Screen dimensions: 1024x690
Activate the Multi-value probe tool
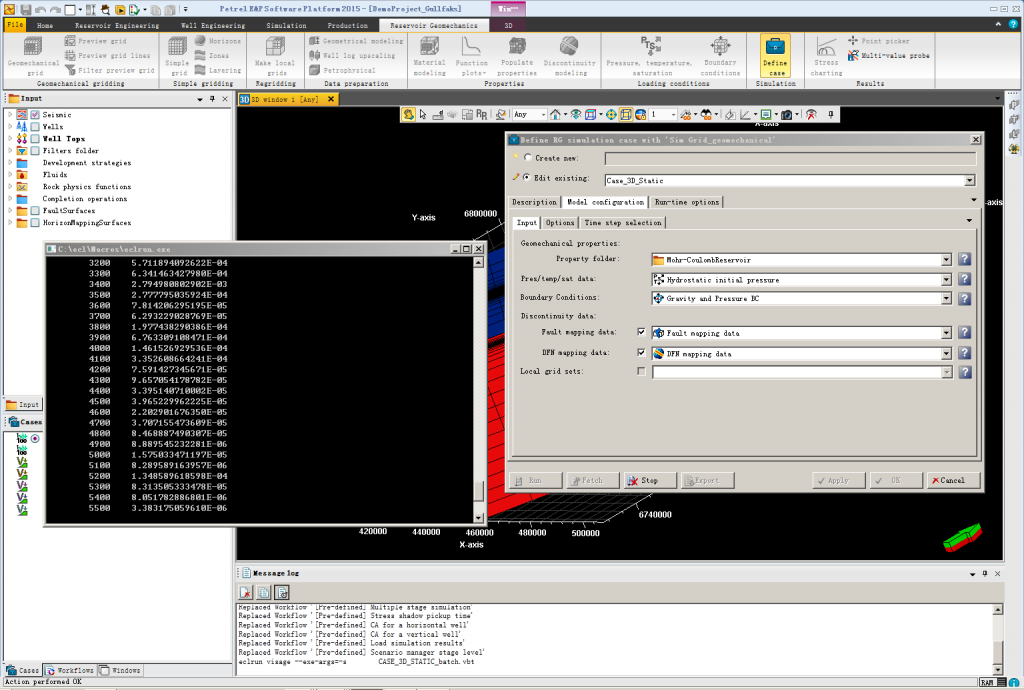pyautogui.click(x=888, y=55)
